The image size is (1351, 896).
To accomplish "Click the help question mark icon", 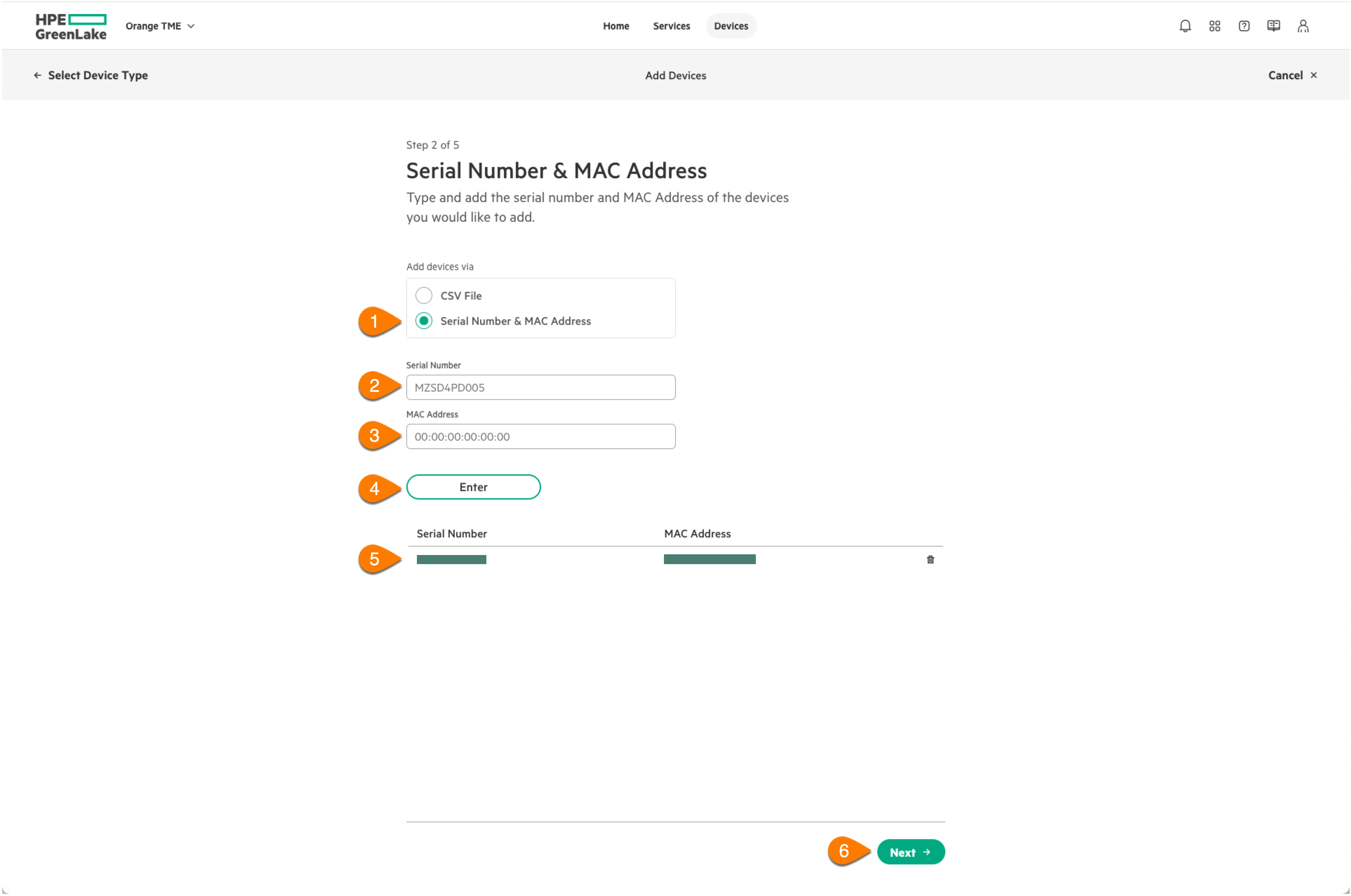I will pos(1244,26).
